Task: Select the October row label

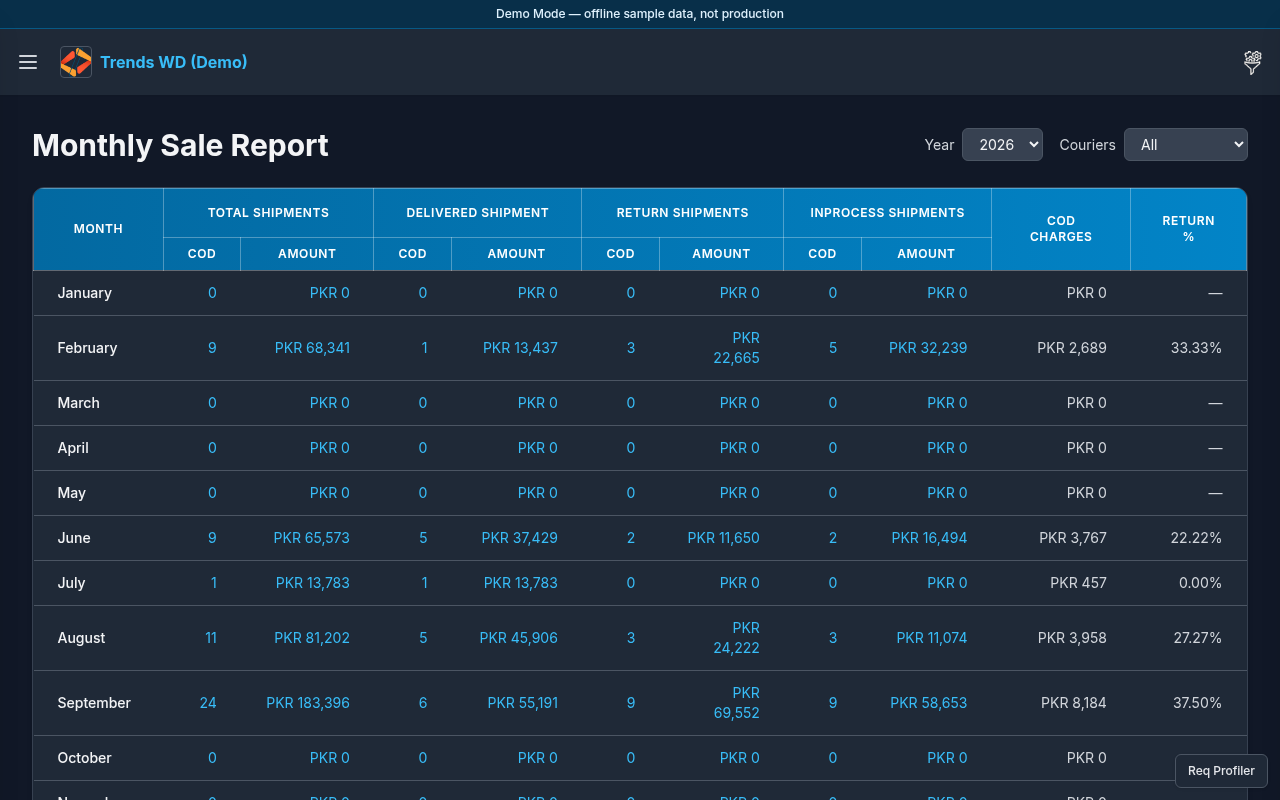Action: click(x=84, y=758)
